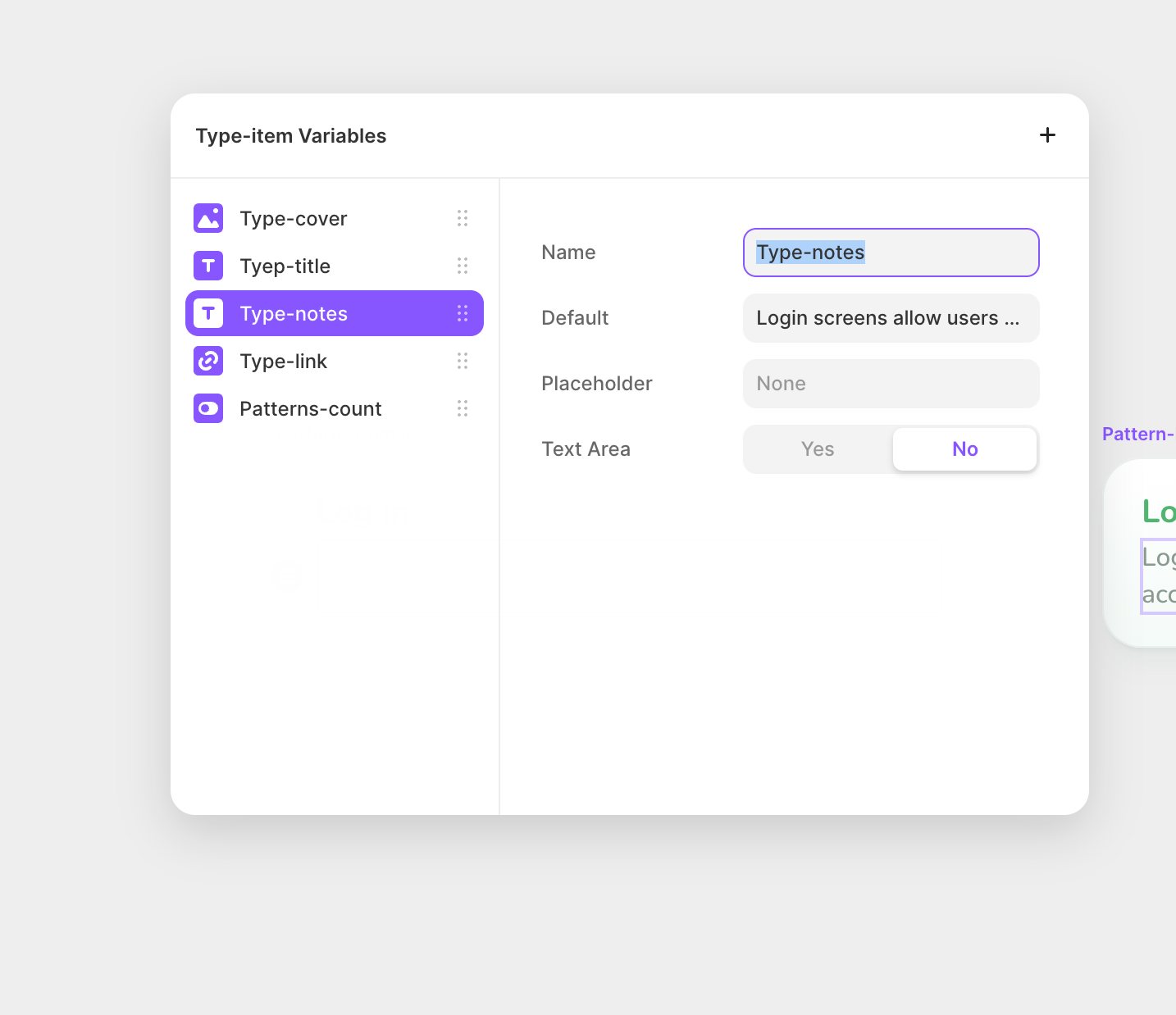This screenshot has height=1015, width=1176.
Task: Click the drag handle on Type-notes row
Action: [x=463, y=313]
